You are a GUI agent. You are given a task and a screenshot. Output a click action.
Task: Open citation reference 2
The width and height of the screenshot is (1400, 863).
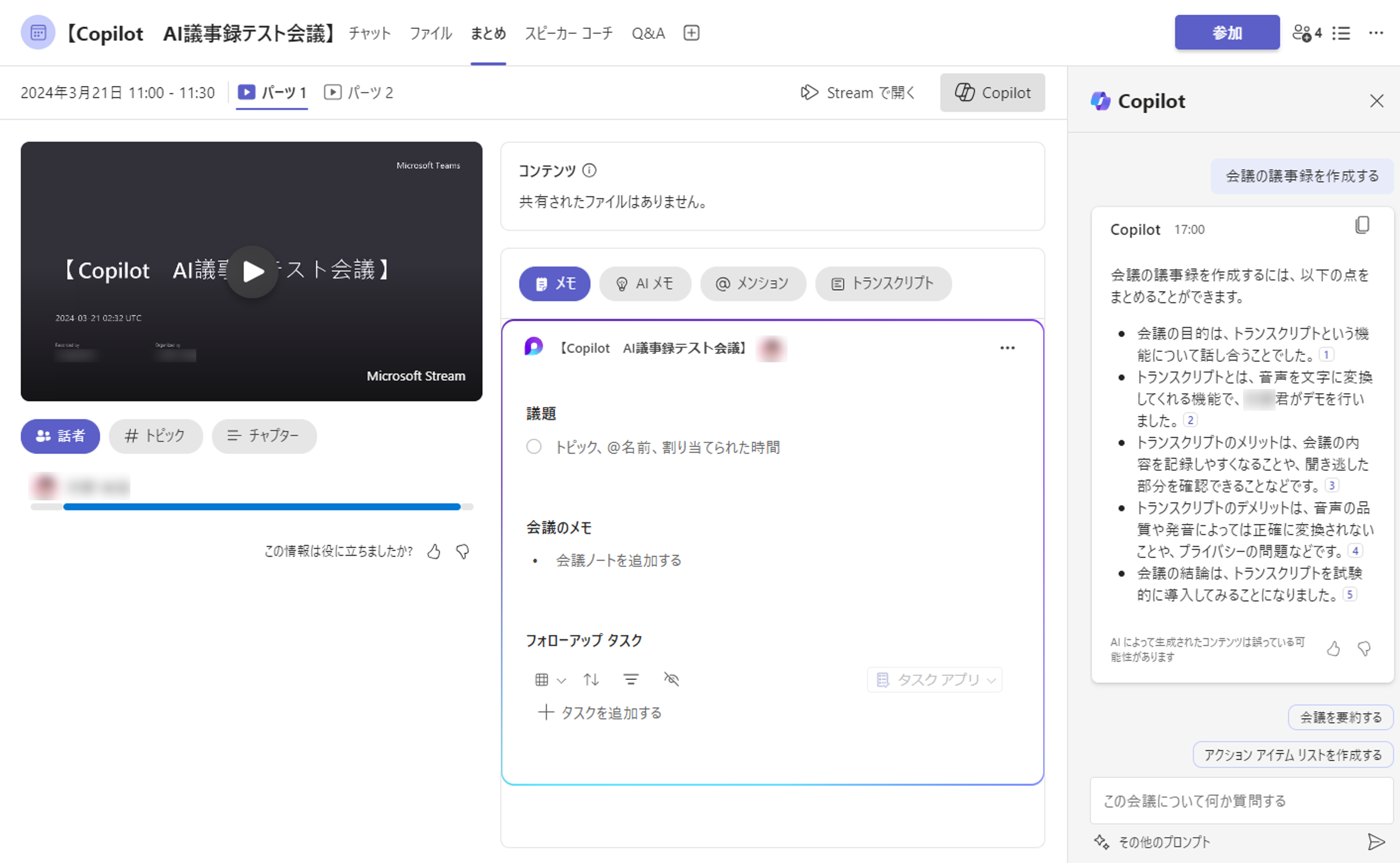coord(1190,420)
